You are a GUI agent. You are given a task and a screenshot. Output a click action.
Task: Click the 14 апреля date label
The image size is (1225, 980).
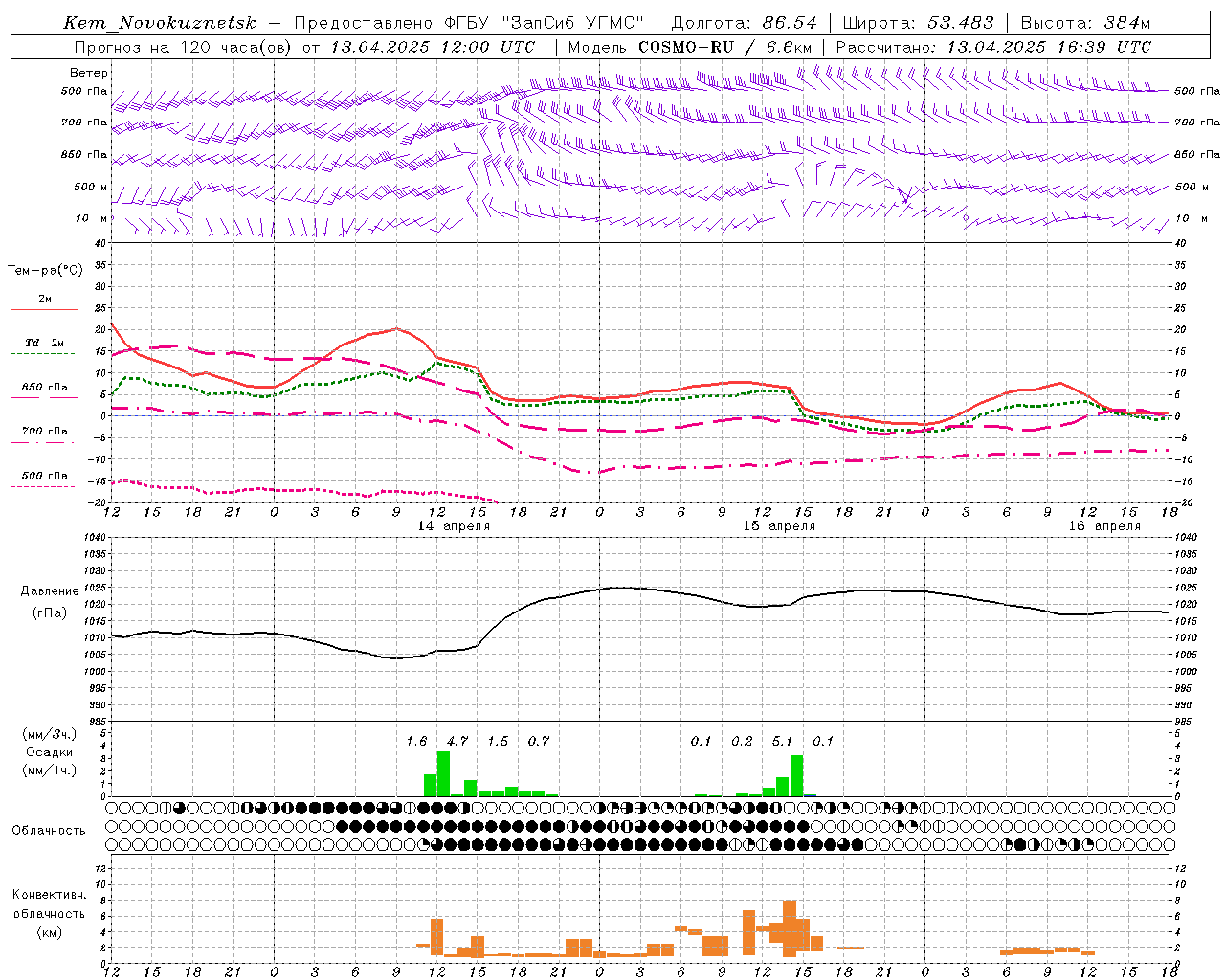[454, 526]
